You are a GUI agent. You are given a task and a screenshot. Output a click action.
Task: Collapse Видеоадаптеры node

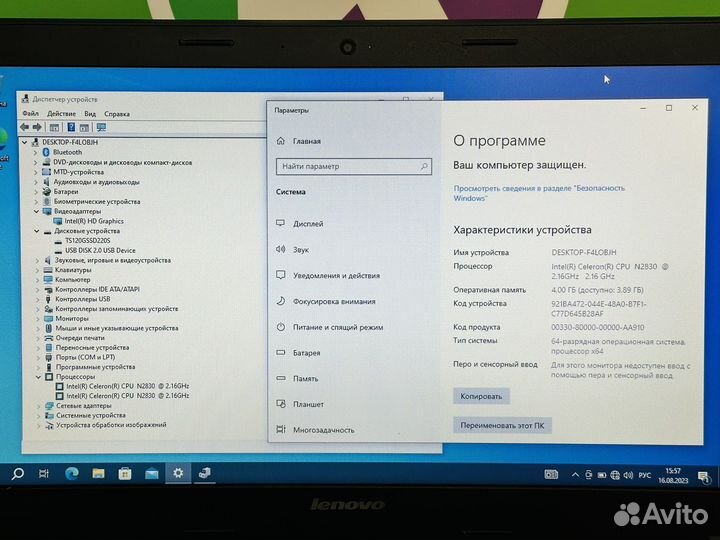pos(36,212)
